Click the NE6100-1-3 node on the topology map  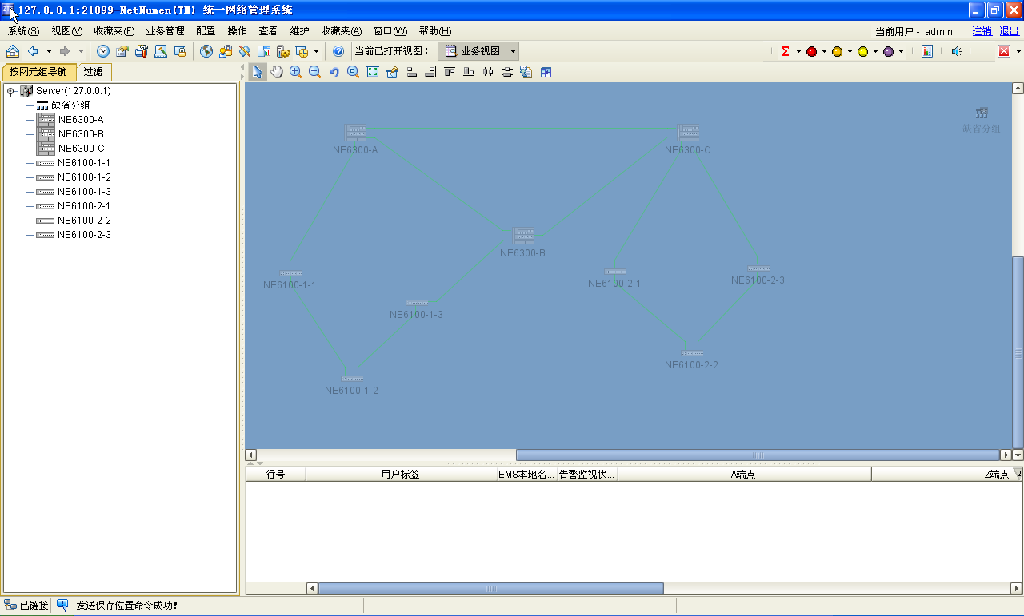(417, 303)
